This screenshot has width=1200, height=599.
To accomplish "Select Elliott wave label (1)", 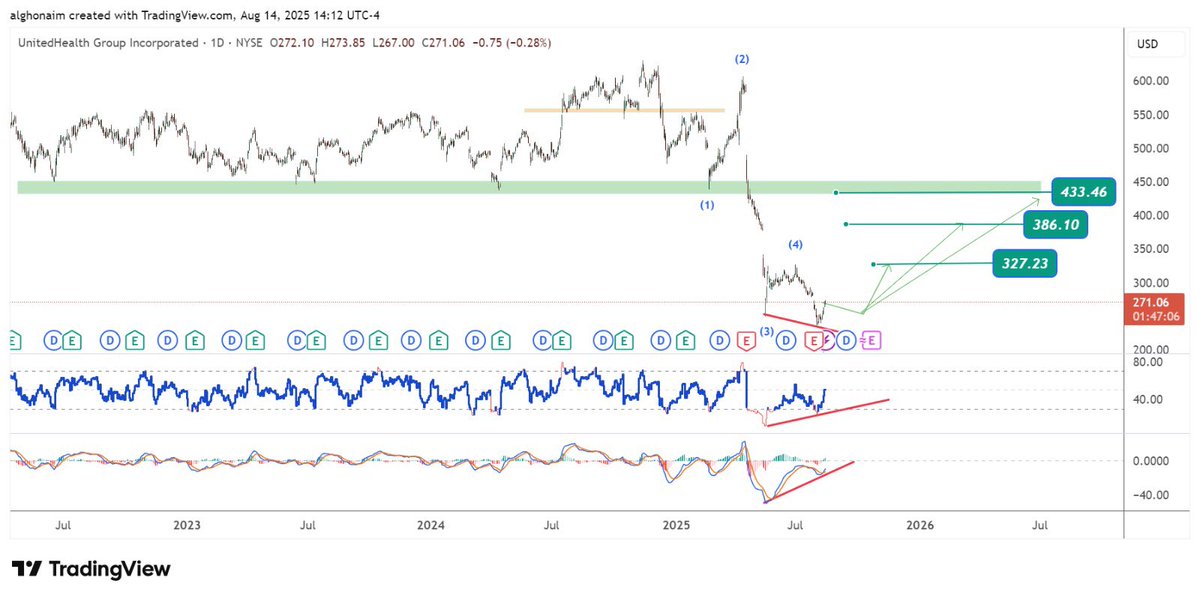I will coord(707,204).
